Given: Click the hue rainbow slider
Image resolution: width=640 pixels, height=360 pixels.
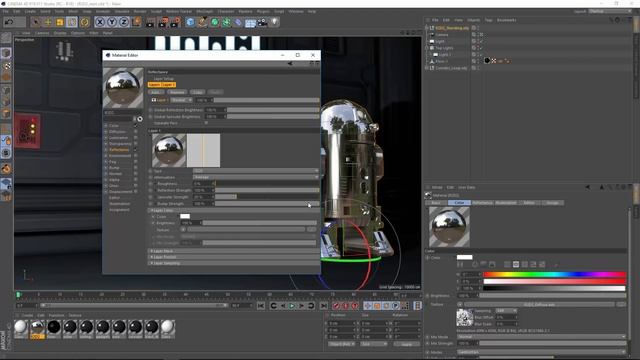Looking at the screenshot, I should [554, 275].
